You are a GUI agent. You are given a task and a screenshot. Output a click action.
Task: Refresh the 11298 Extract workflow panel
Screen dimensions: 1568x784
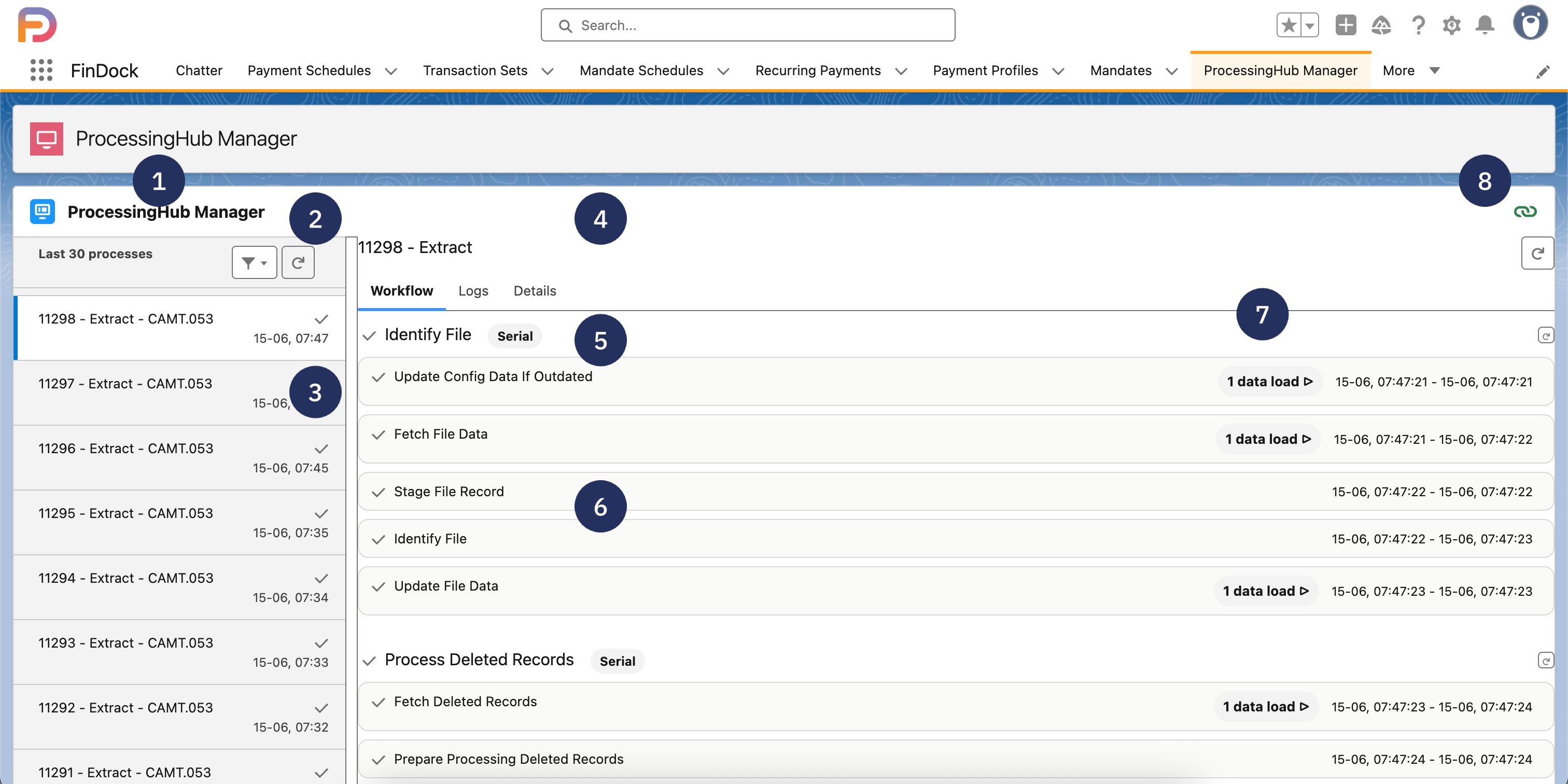1538,253
